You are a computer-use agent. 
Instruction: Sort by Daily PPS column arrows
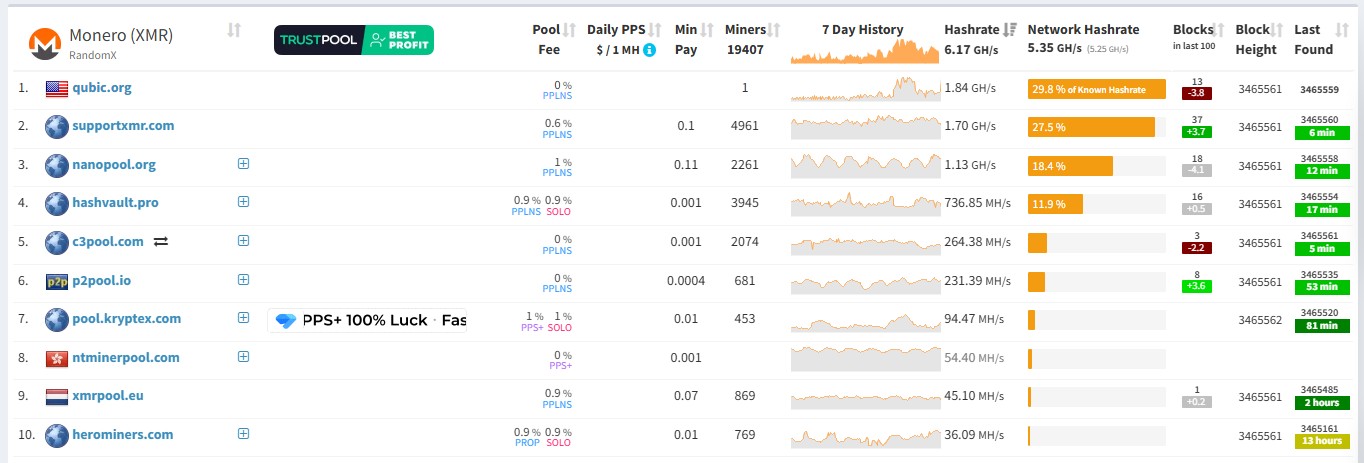[x=656, y=30]
